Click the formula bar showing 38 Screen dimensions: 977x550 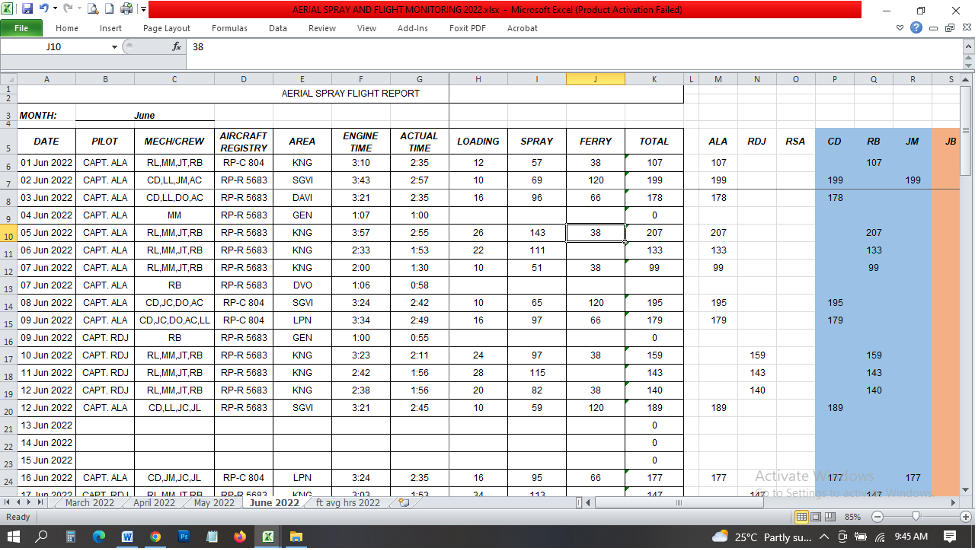point(573,47)
